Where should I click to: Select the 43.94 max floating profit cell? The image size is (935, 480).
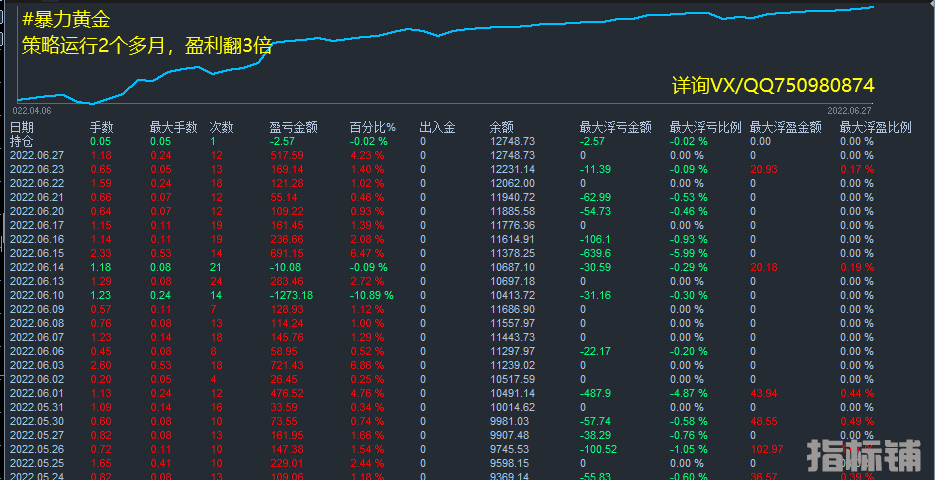(x=764, y=394)
